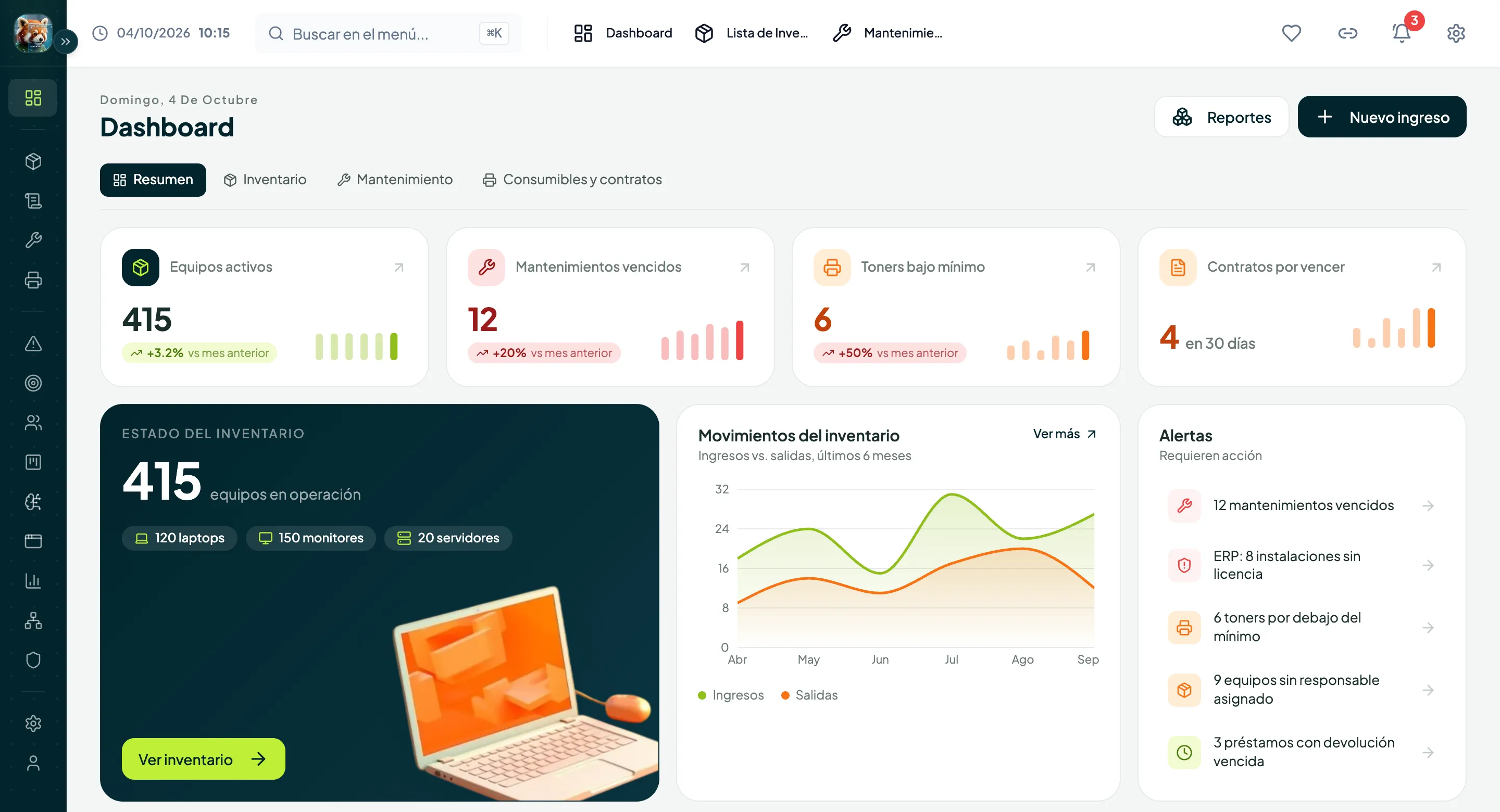1500x812 pixels.
Task: Click the 20 servidores chip
Action: tap(448, 538)
